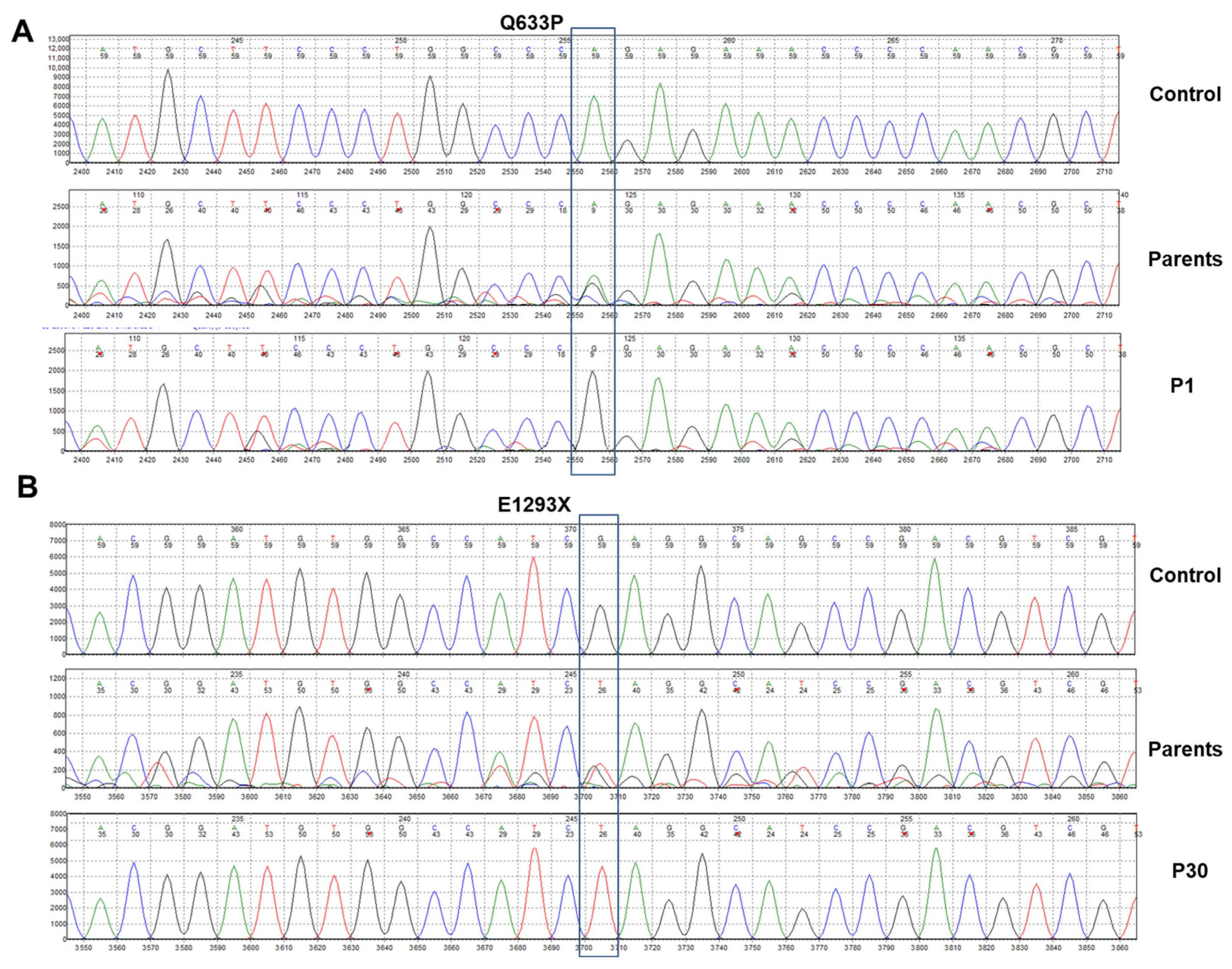Click the P1 sample label

click(1182, 386)
